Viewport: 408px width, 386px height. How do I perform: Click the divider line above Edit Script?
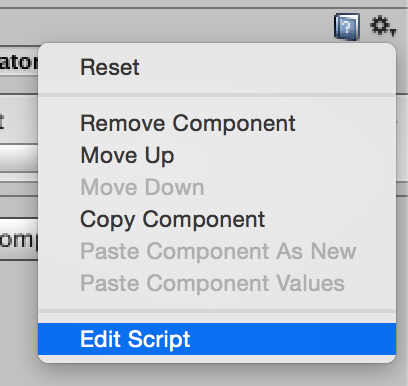point(217,311)
